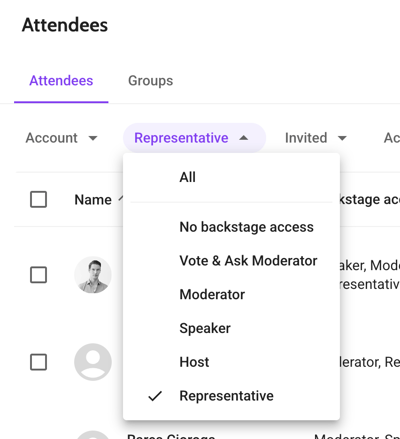The height and width of the screenshot is (439, 400).
Task: Click the Invited filter arrow icon
Action: point(342,138)
